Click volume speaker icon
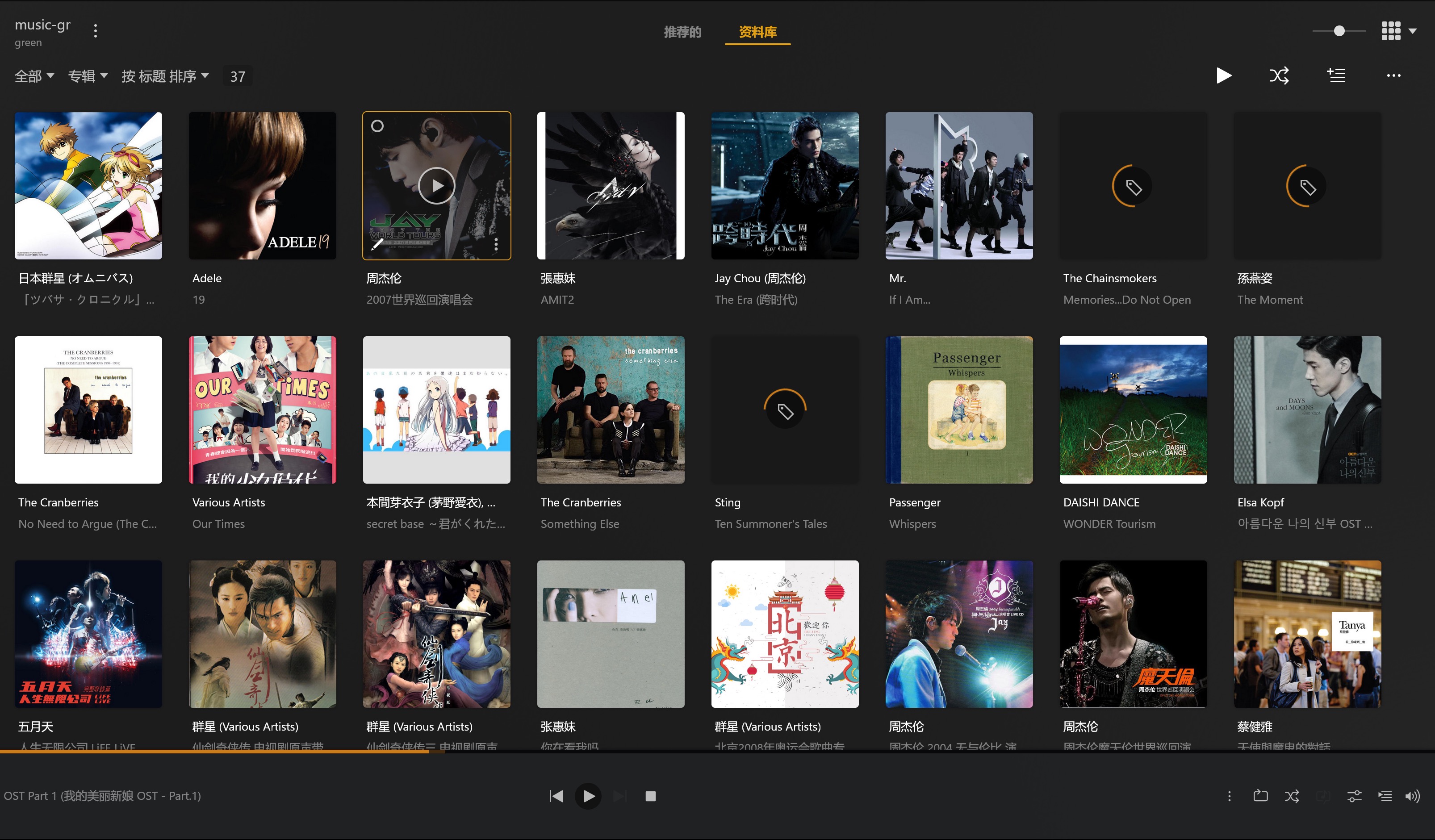The height and width of the screenshot is (840, 1435). click(1412, 796)
